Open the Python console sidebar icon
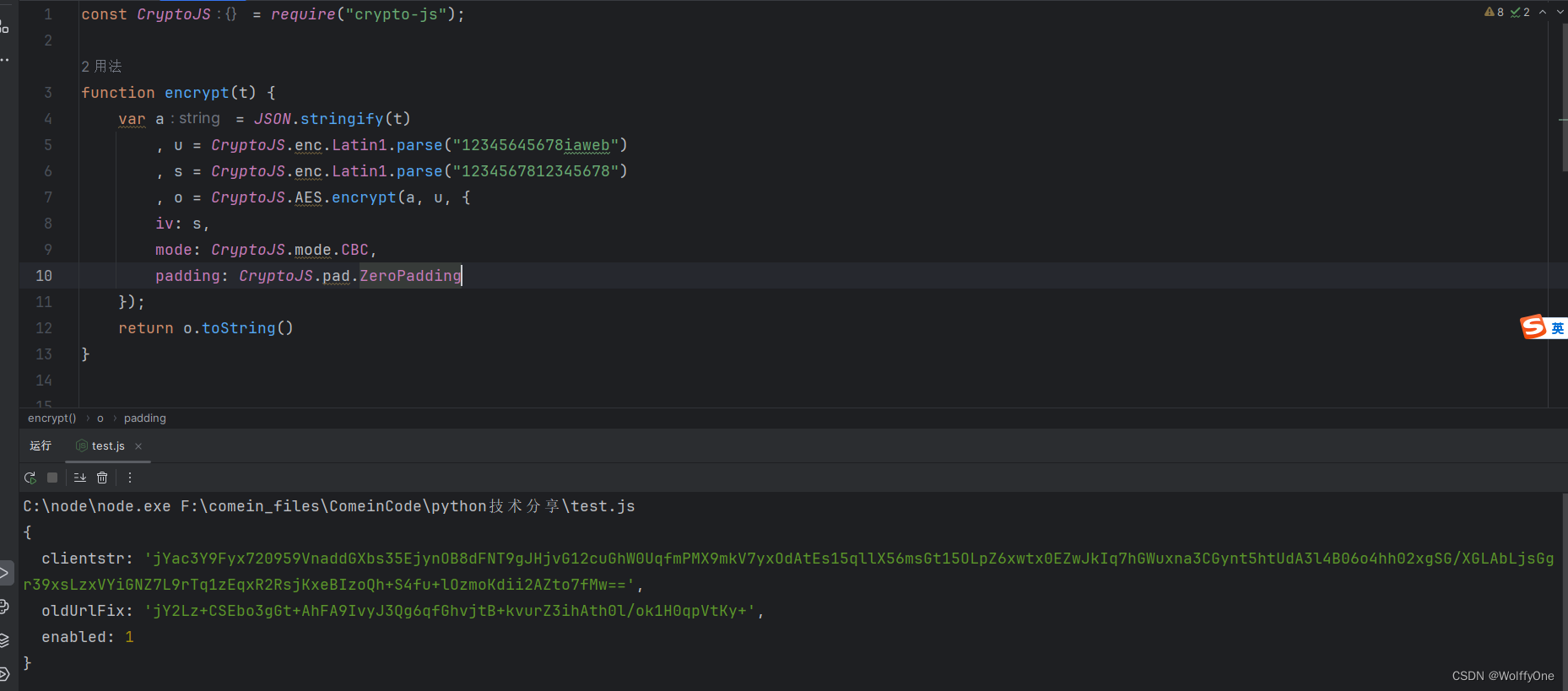Screen dimensions: 1568x691 point(4,607)
